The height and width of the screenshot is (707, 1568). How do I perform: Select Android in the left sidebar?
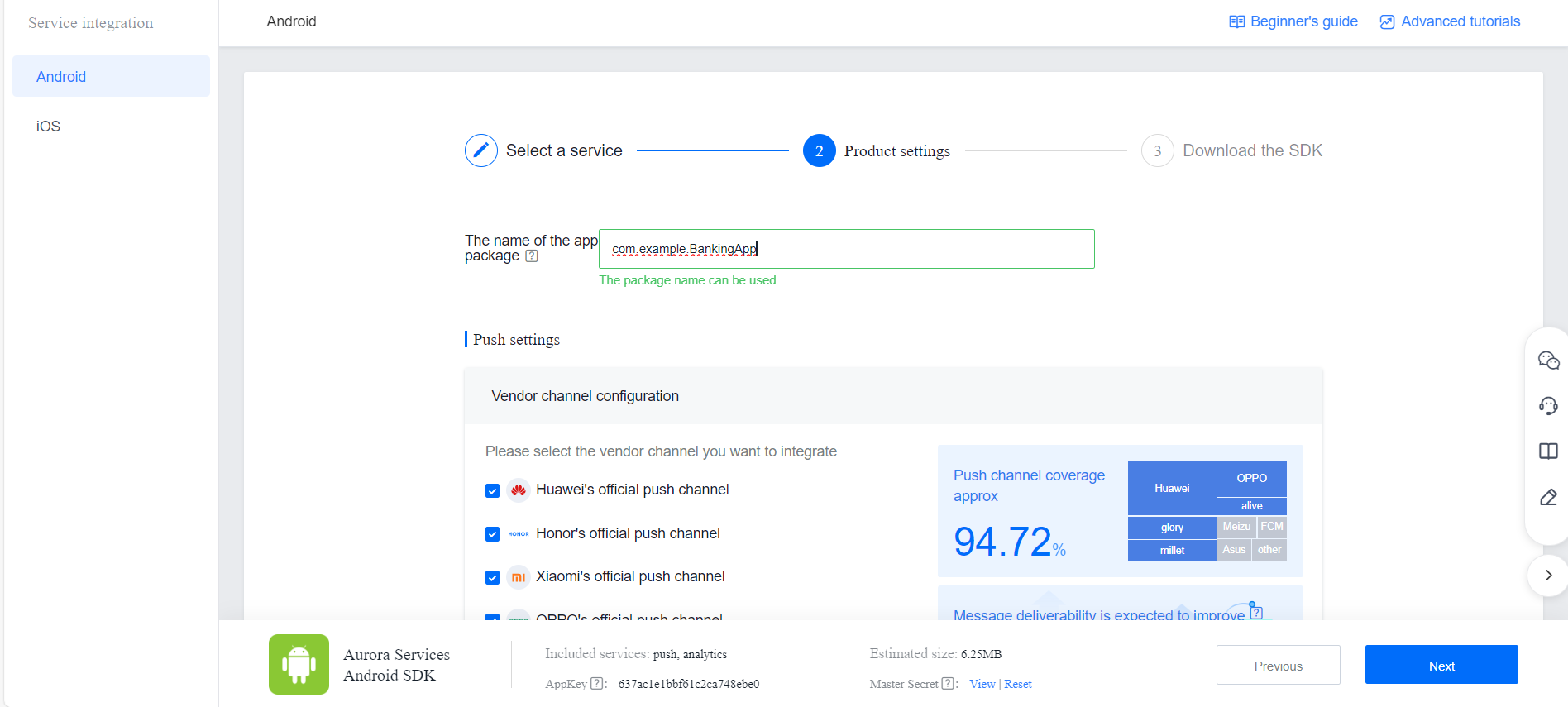coord(111,76)
